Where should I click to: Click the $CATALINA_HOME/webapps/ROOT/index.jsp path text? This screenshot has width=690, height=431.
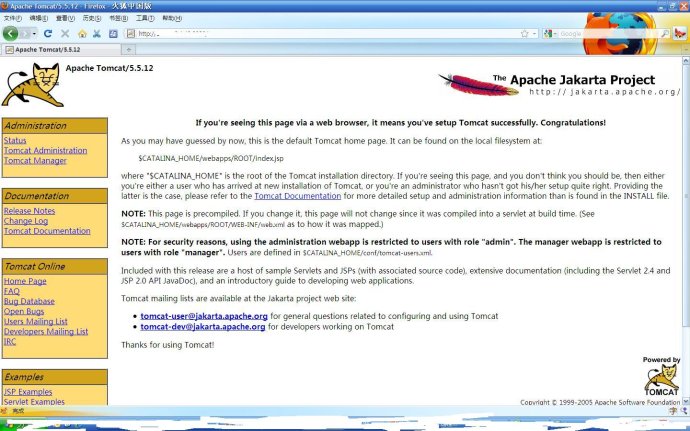211,158
